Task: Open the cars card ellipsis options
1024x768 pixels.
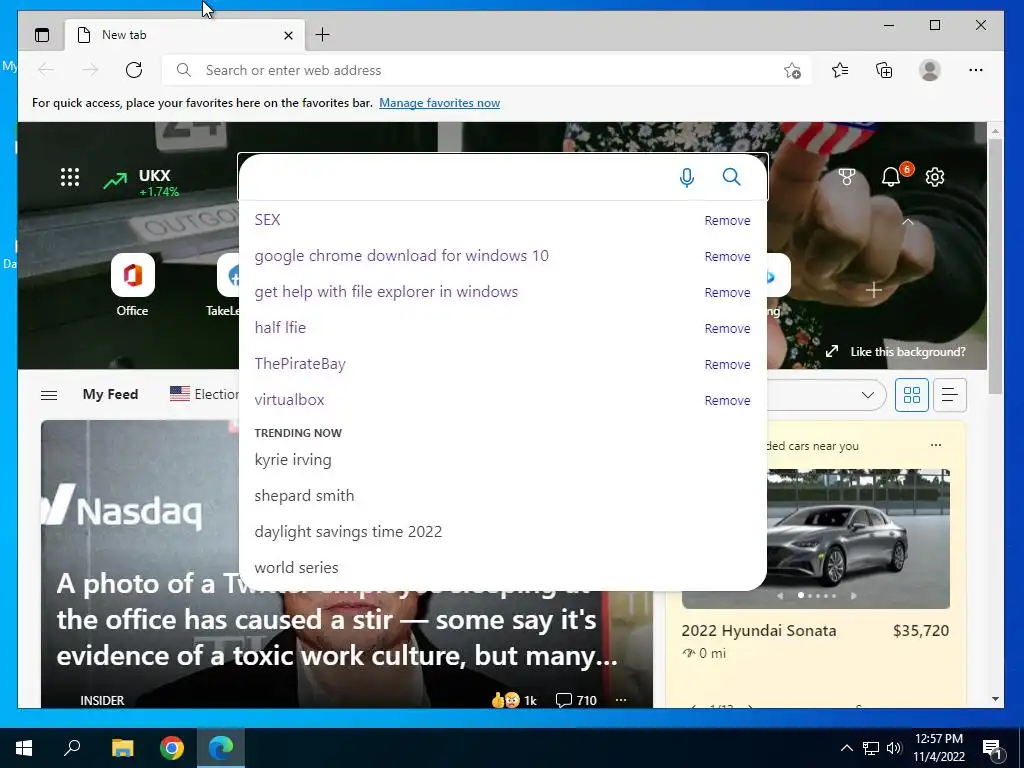Action: (936, 445)
